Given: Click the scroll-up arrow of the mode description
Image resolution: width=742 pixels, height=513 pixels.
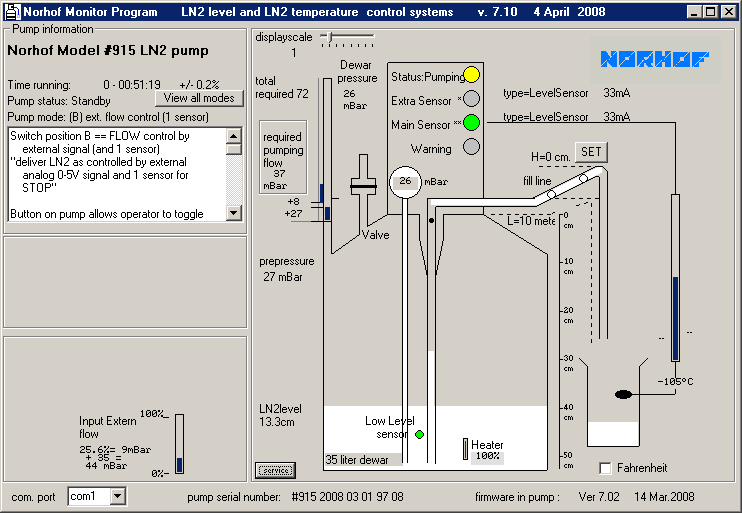Looking at the screenshot, I should point(234,136).
